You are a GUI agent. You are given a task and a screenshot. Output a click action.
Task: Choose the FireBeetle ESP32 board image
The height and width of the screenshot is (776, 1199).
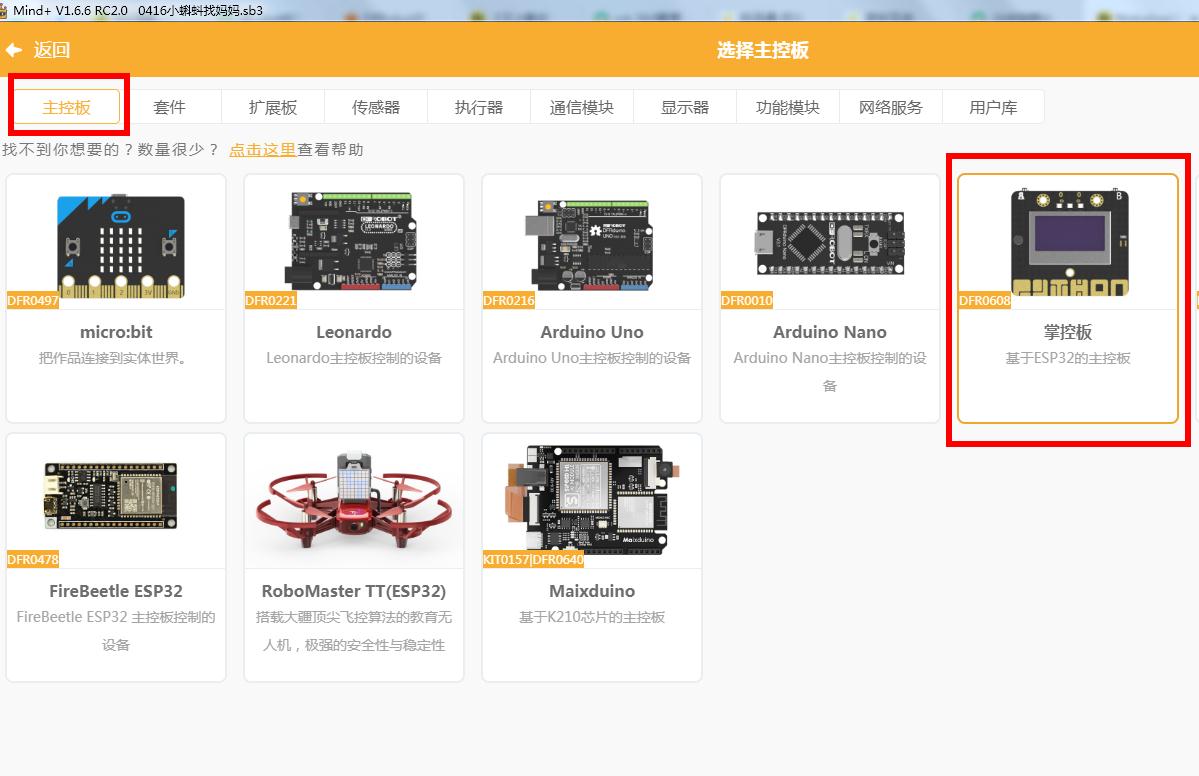pos(111,495)
